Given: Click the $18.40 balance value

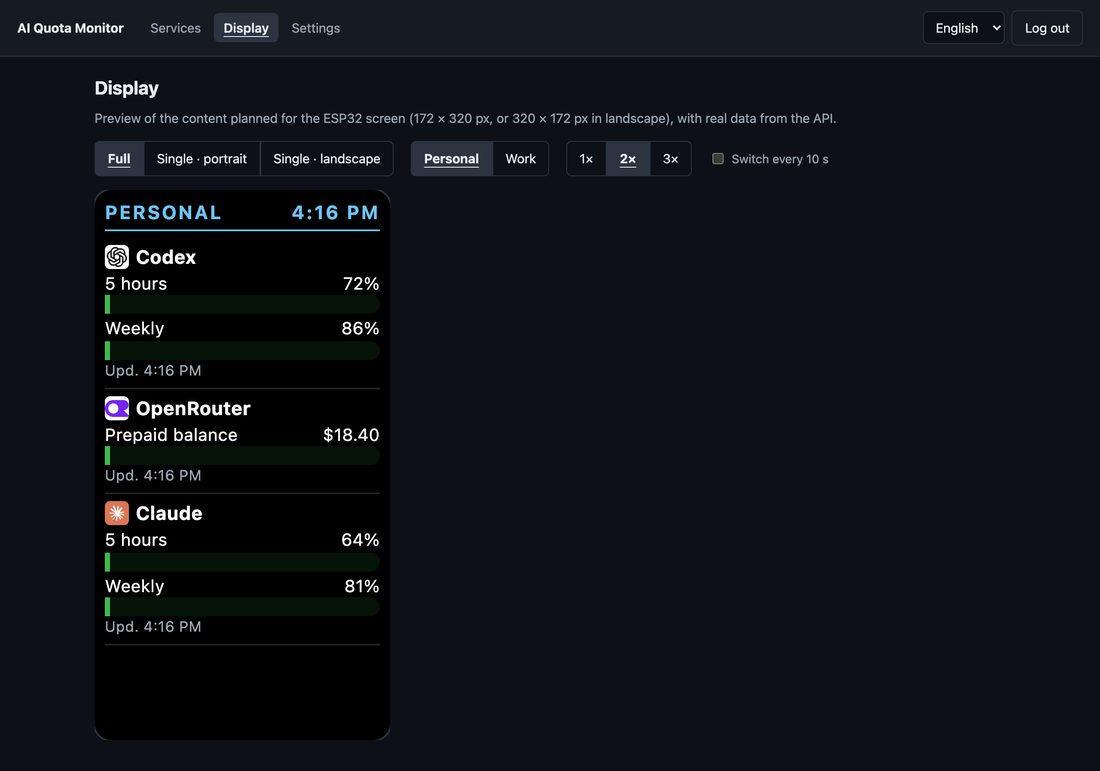Looking at the screenshot, I should click(351, 435).
